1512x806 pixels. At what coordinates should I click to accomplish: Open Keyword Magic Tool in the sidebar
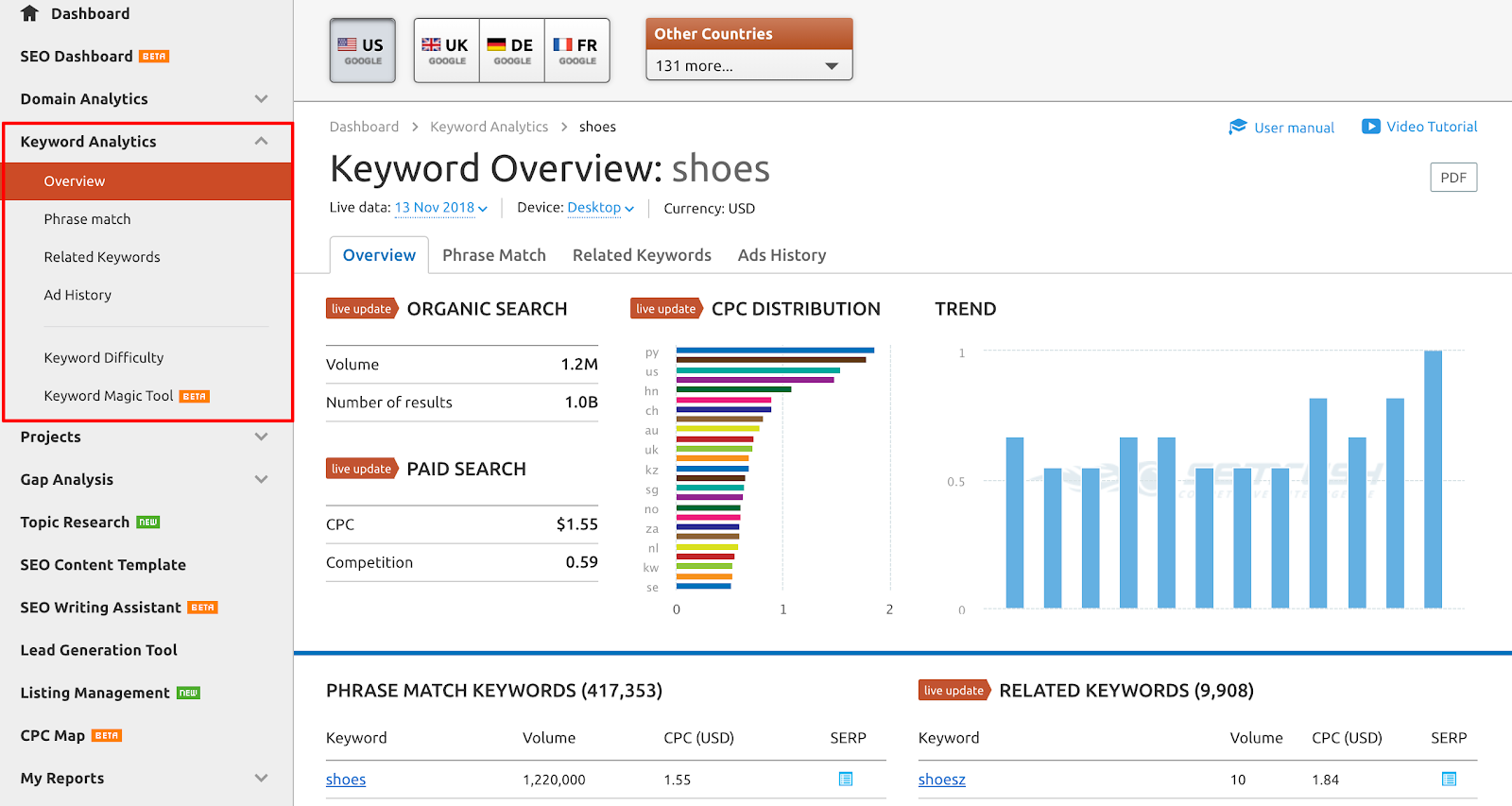pyautogui.click(x=109, y=396)
